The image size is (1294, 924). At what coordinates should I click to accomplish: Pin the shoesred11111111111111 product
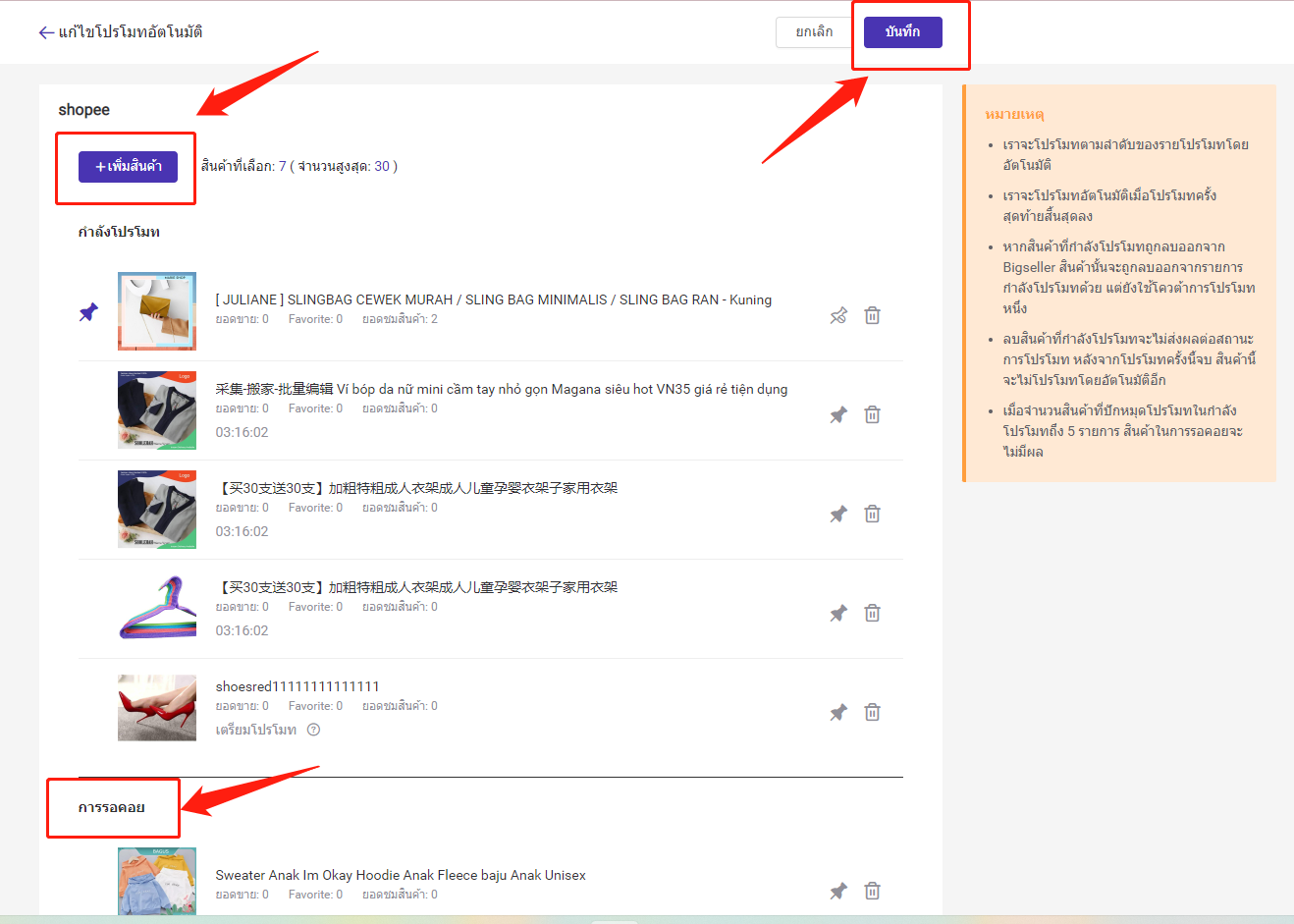click(x=838, y=713)
